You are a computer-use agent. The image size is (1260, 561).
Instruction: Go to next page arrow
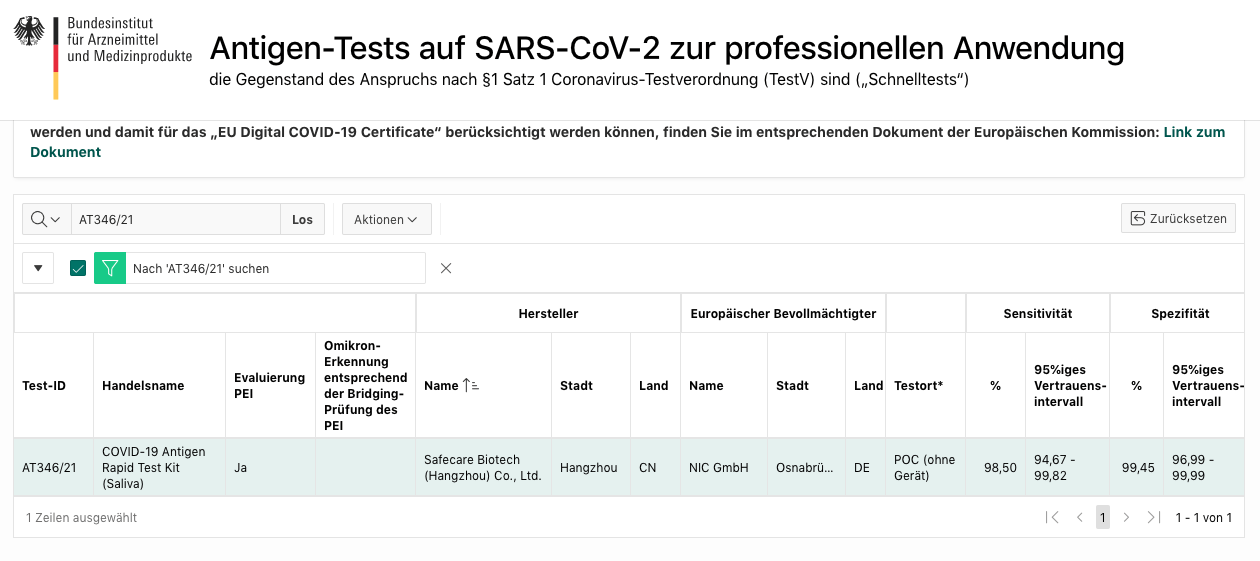[x=1126, y=517]
